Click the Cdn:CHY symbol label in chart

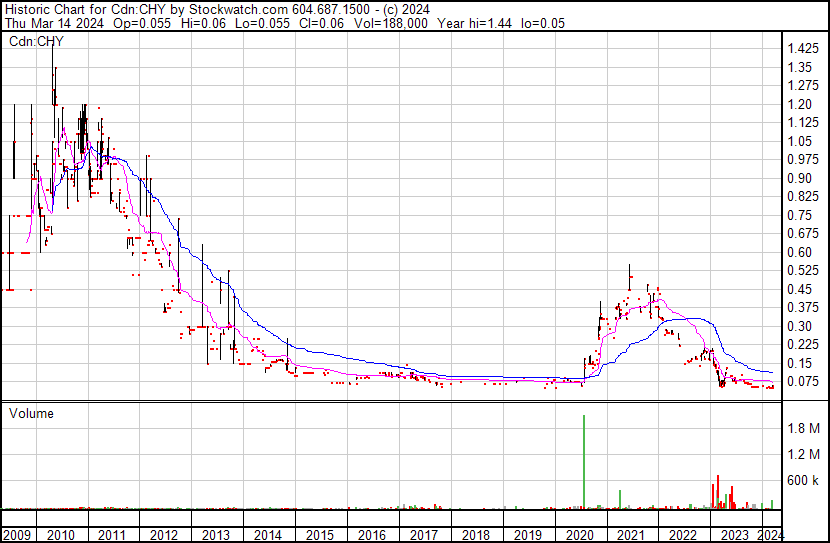[x=36, y=42]
